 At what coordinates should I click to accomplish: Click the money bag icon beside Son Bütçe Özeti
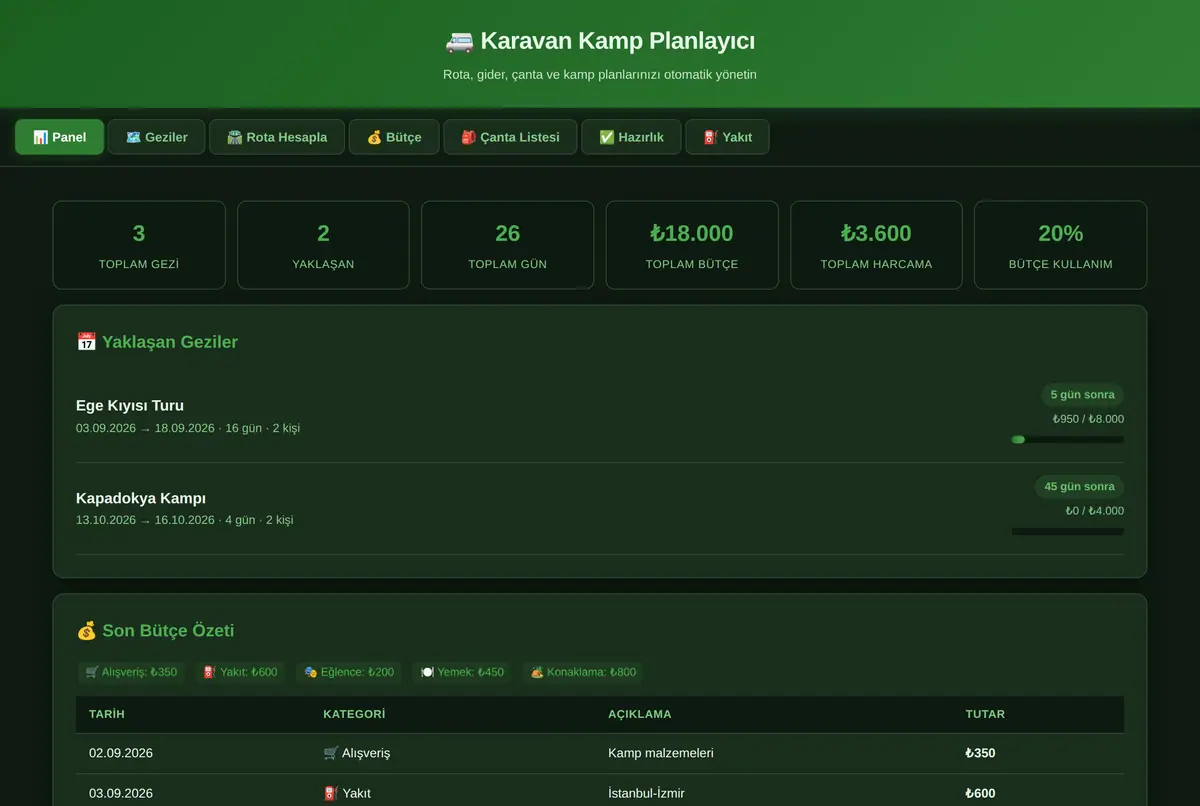point(86,631)
